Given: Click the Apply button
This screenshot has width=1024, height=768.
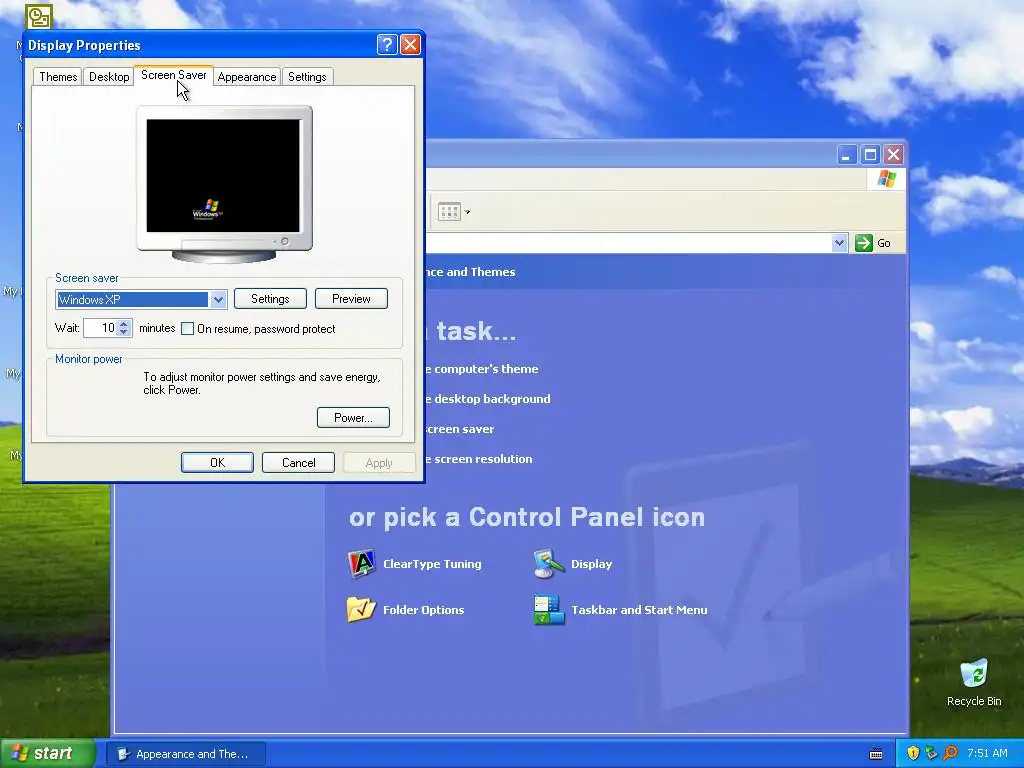Looking at the screenshot, I should click(379, 462).
